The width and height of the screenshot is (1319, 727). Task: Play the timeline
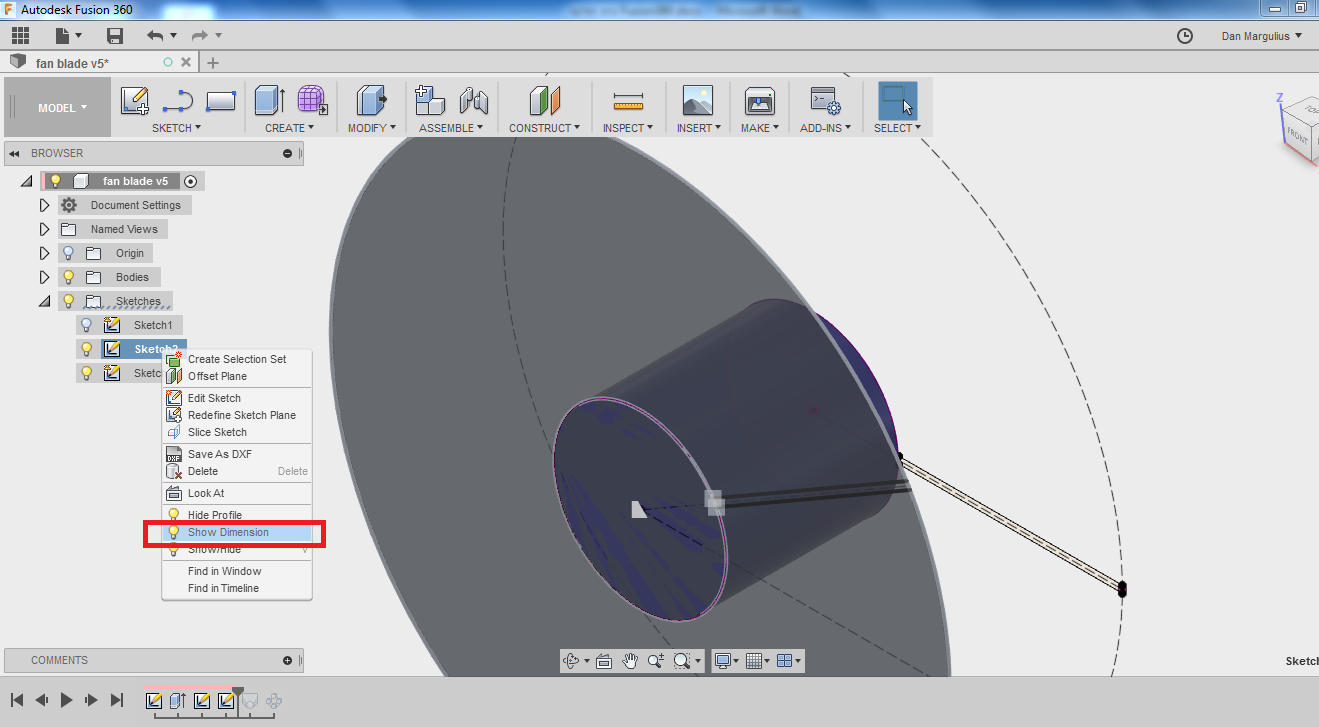(66, 700)
